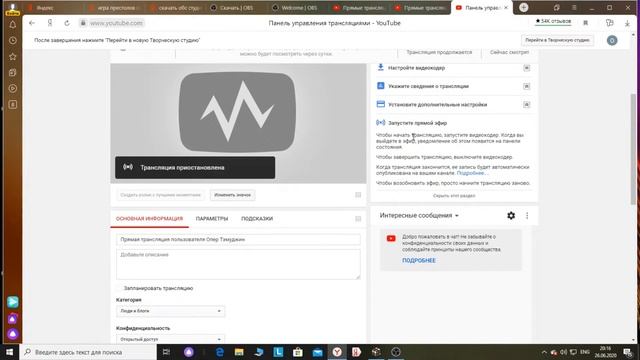Expand the 'Интересные сообщения' chat dropdown
This screenshot has width=640, height=360.
pos(419,216)
